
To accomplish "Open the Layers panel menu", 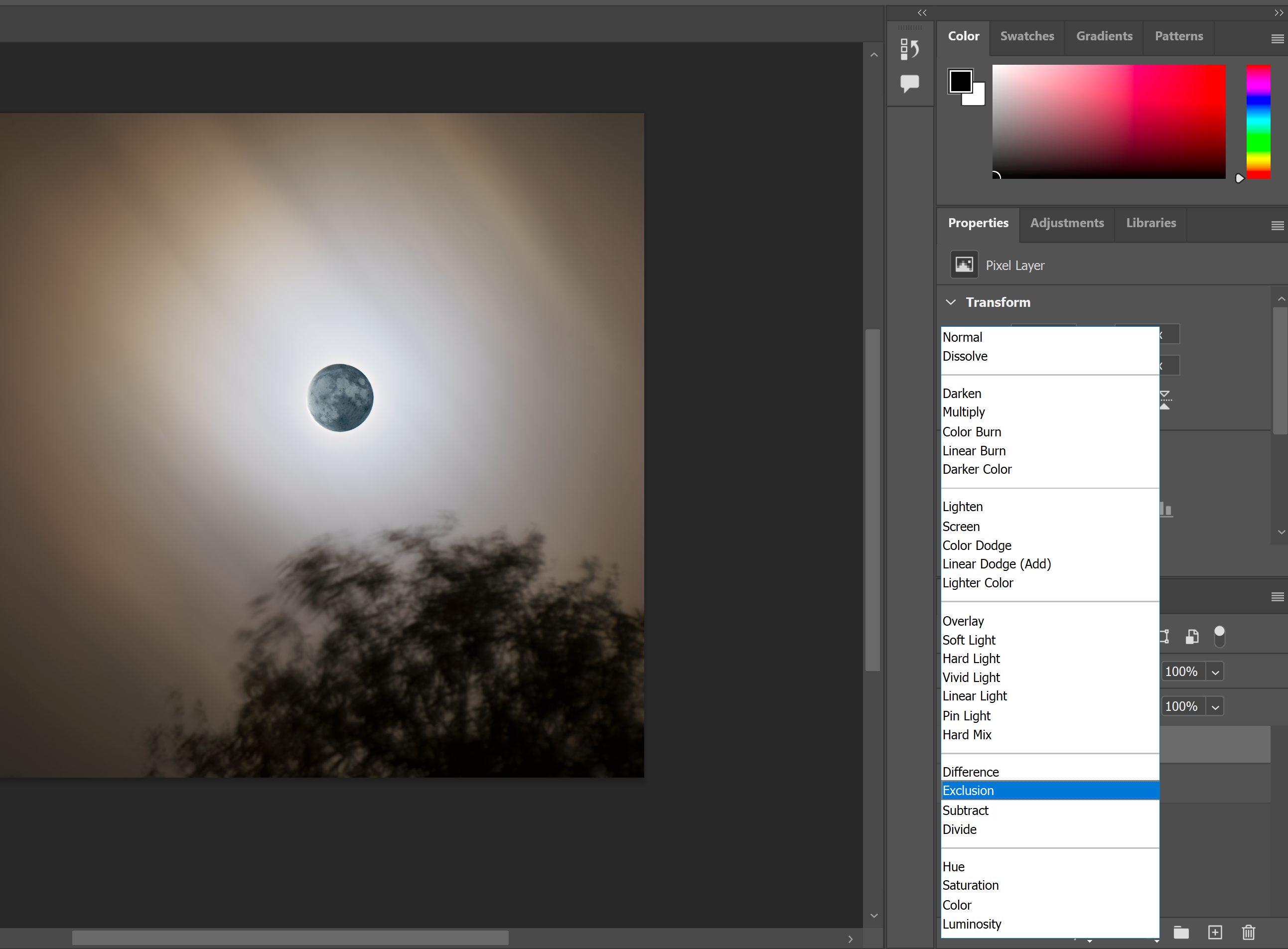I will 1278,597.
